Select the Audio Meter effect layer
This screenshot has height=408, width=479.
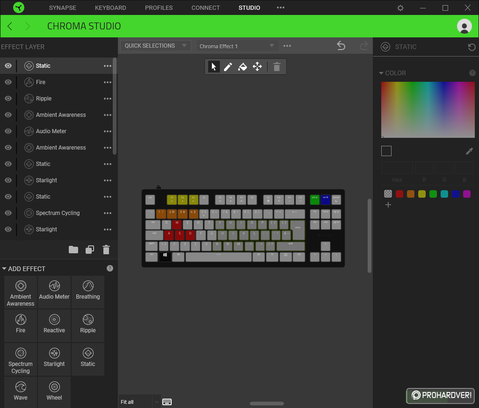(51, 131)
